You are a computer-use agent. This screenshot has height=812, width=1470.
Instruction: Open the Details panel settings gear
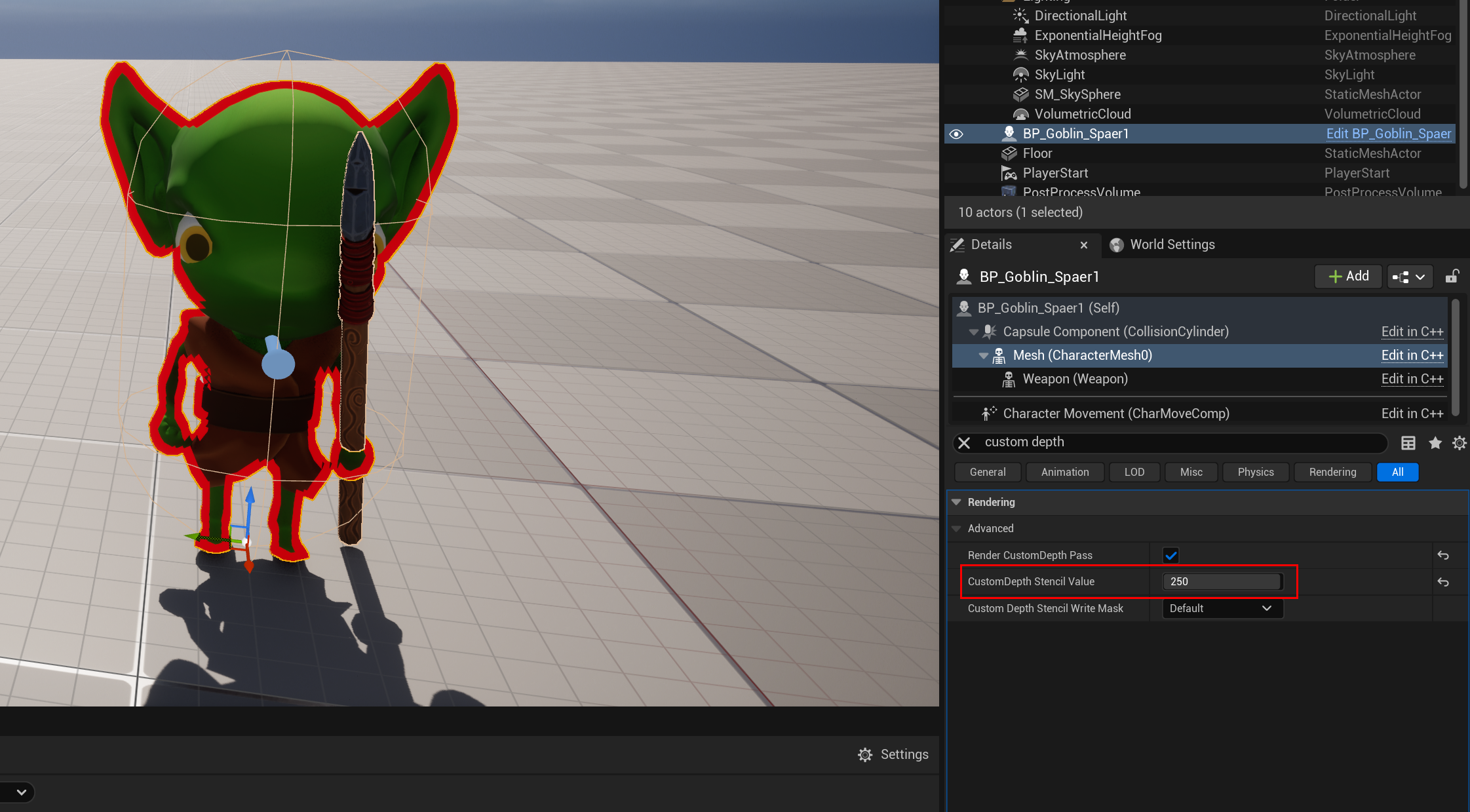1459,443
